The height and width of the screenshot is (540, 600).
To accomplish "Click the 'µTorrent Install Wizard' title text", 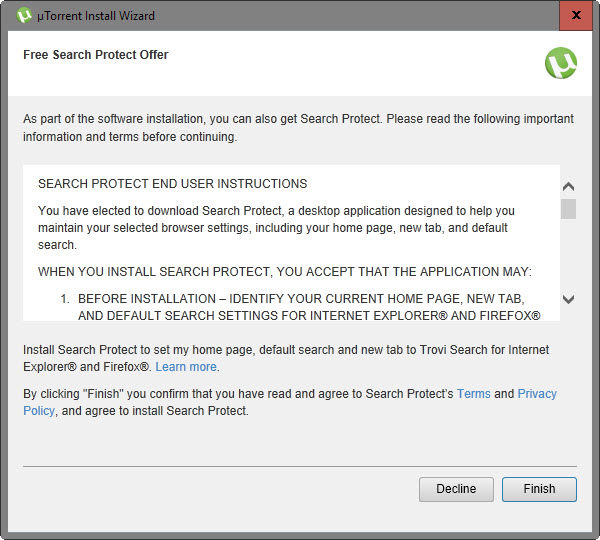I will [x=96, y=16].
